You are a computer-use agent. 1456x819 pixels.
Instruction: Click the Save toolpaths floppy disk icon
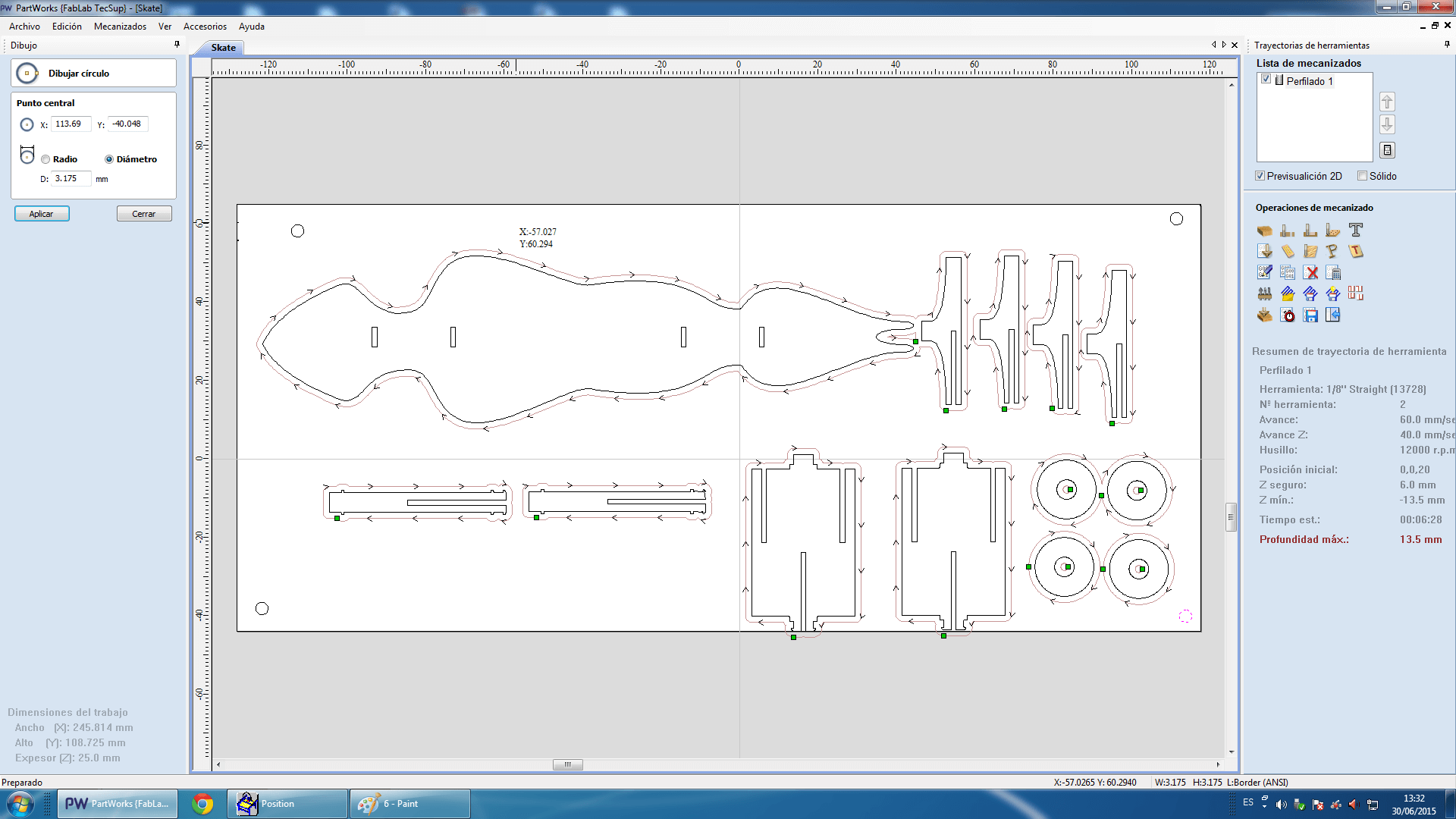(1310, 315)
